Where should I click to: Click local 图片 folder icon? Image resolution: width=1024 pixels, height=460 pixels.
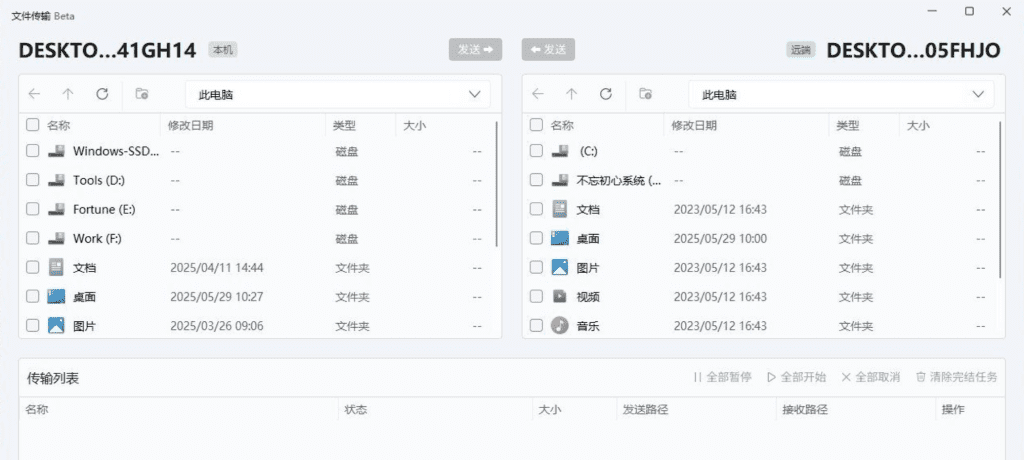pos(56,325)
